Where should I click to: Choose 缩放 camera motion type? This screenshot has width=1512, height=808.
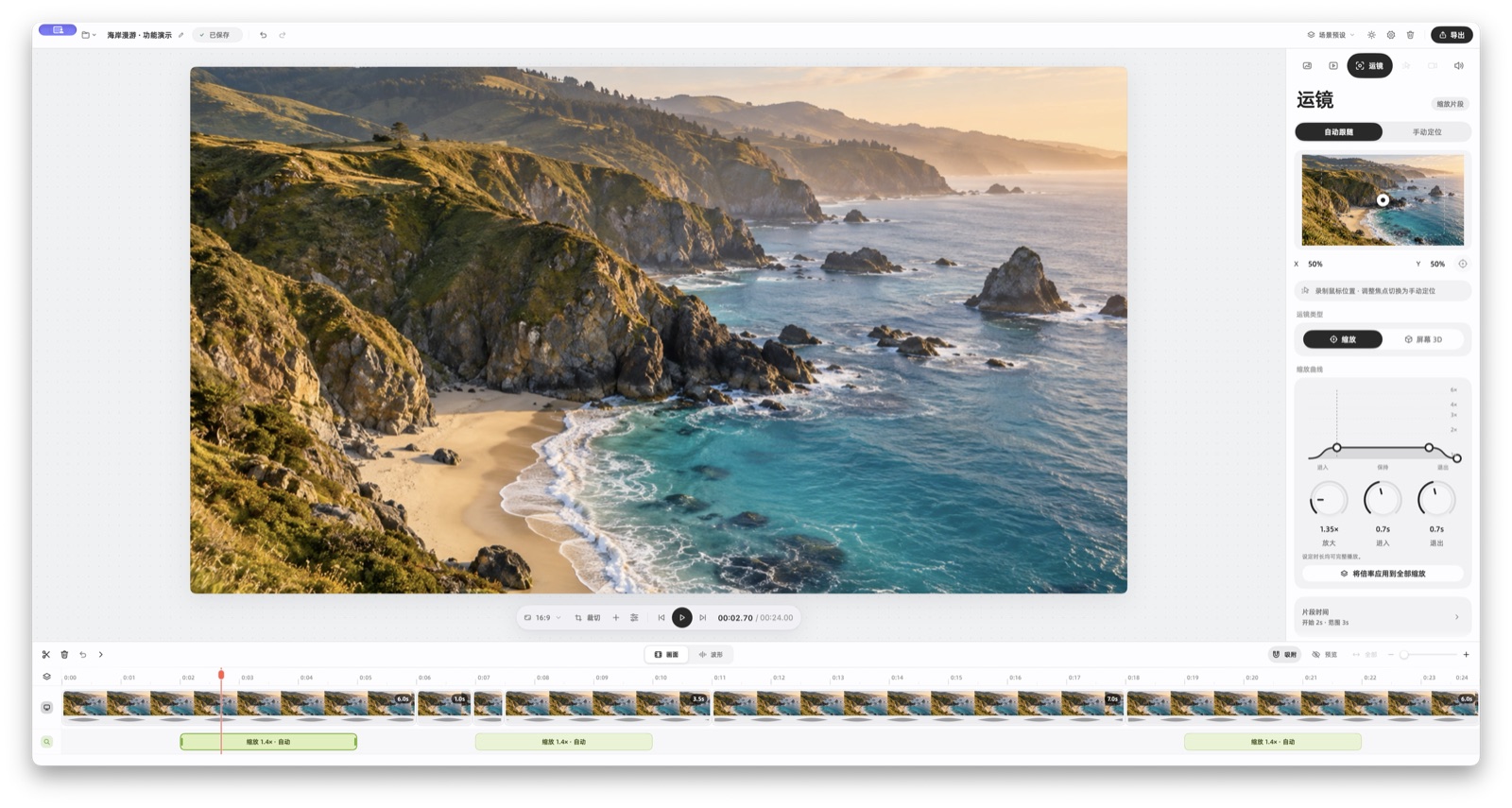click(x=1342, y=339)
